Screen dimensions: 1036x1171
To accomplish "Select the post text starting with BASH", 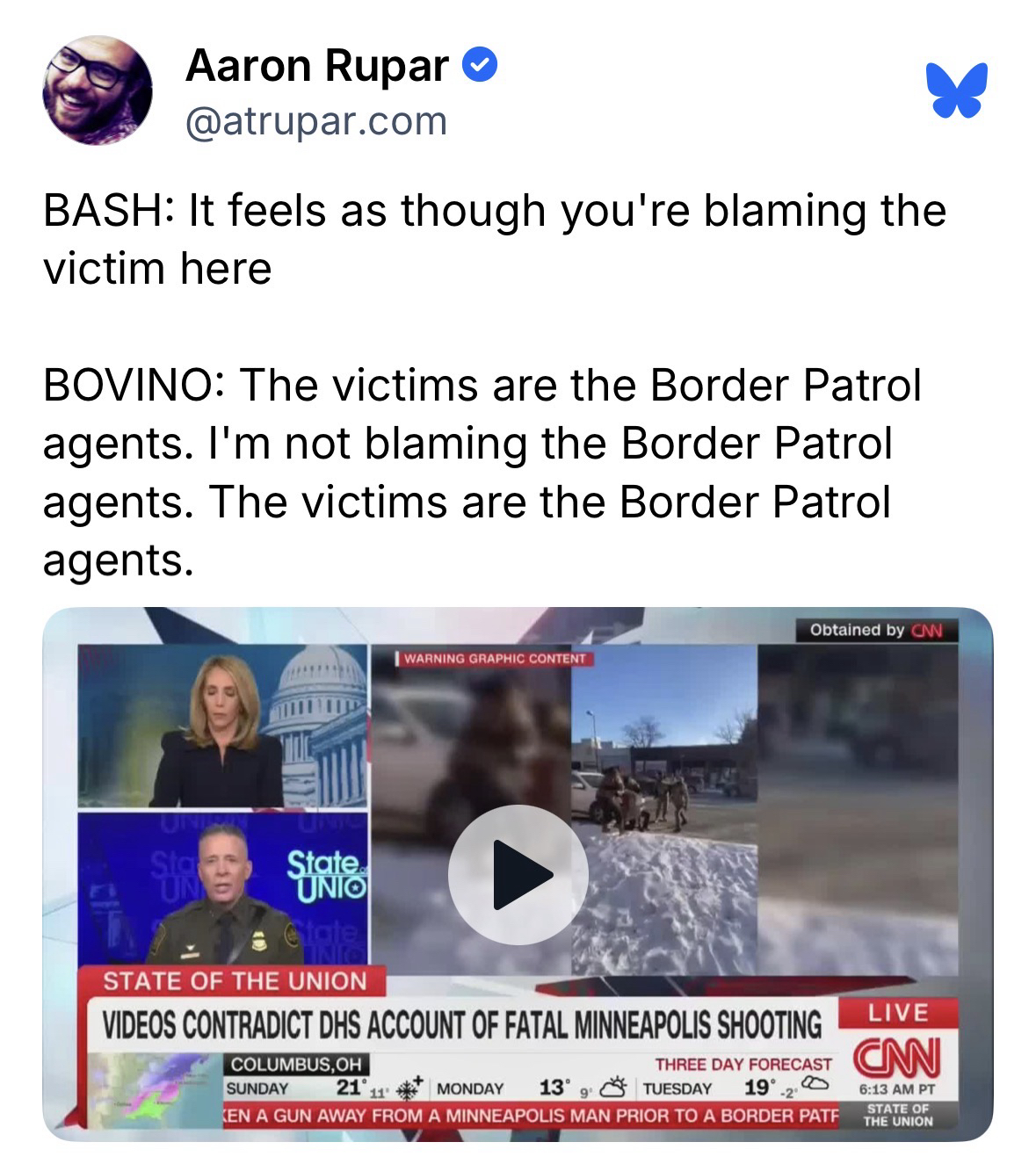I will 494,239.
